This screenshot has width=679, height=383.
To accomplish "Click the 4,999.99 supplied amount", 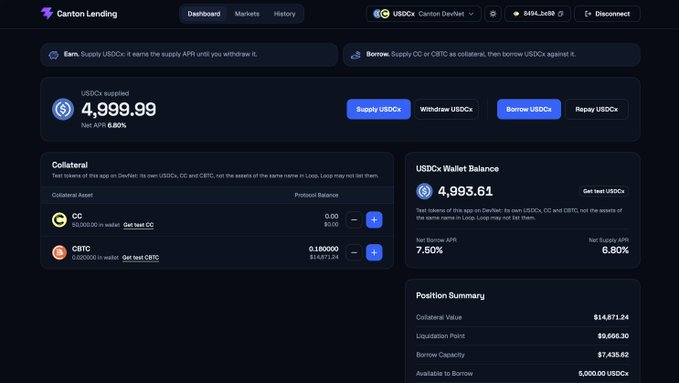I will pos(119,109).
